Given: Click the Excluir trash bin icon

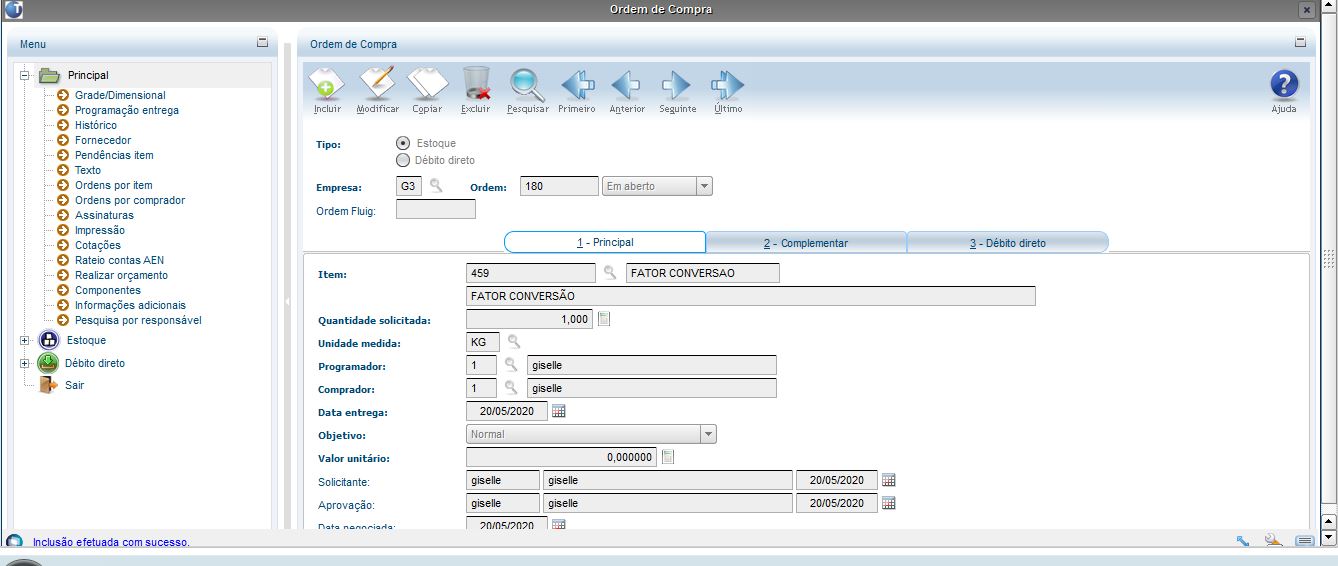Looking at the screenshot, I should click(x=476, y=83).
